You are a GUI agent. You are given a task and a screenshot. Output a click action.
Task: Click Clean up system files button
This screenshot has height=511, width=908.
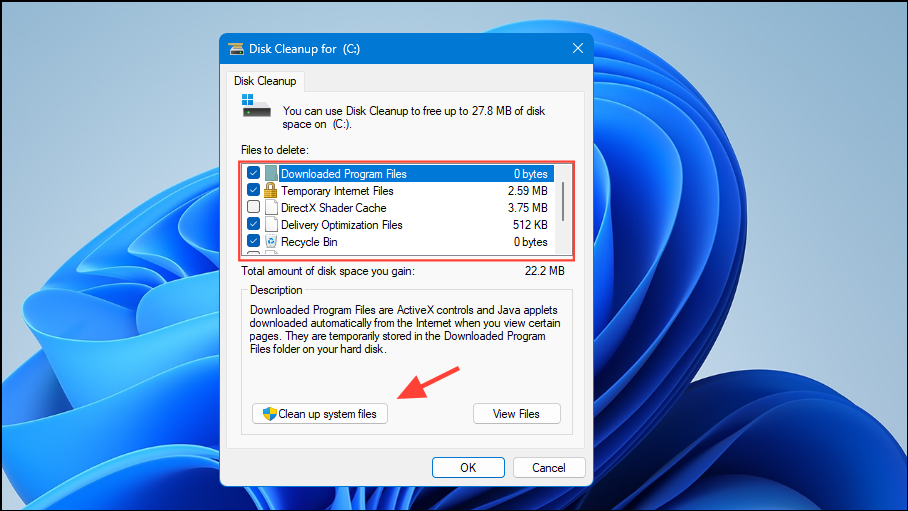320,414
